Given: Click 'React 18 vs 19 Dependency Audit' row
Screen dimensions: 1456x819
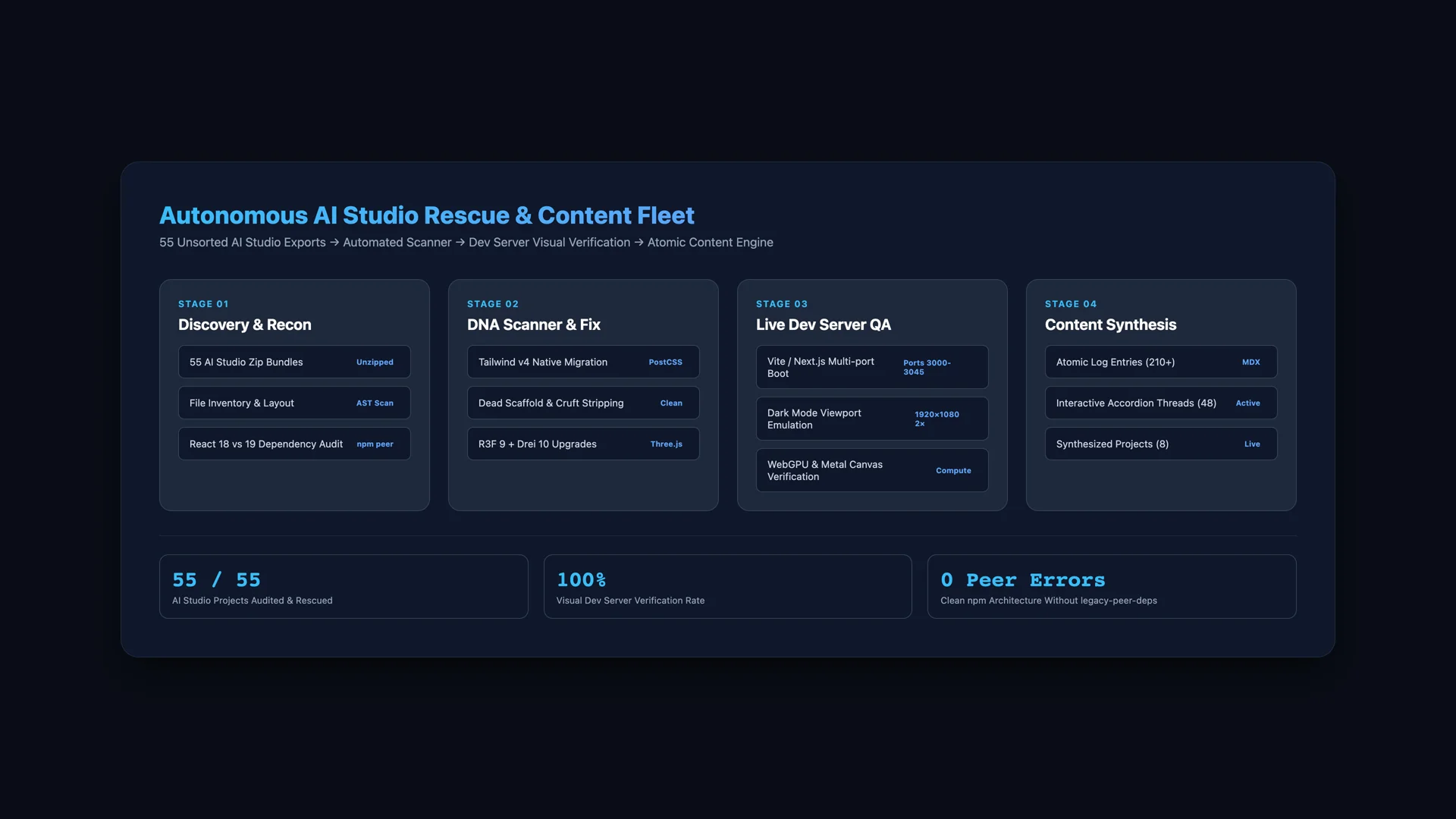Looking at the screenshot, I should pyautogui.click(x=294, y=444).
